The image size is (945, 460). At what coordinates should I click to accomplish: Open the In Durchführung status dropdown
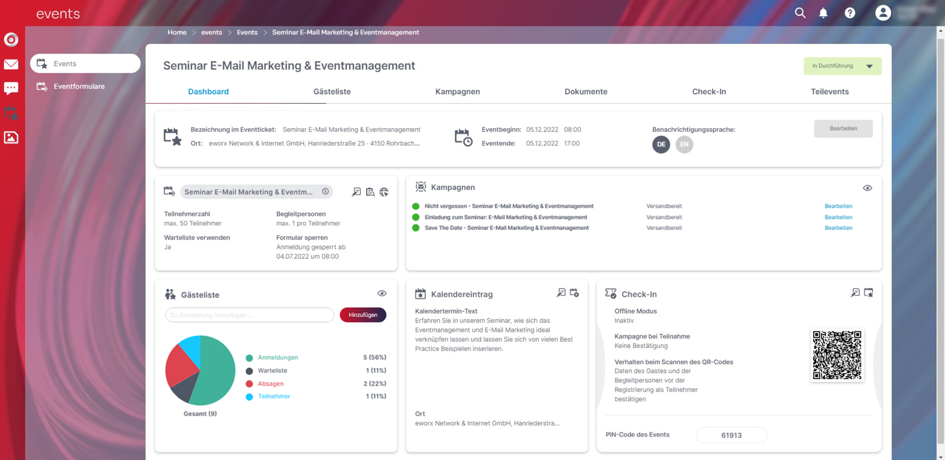843,66
